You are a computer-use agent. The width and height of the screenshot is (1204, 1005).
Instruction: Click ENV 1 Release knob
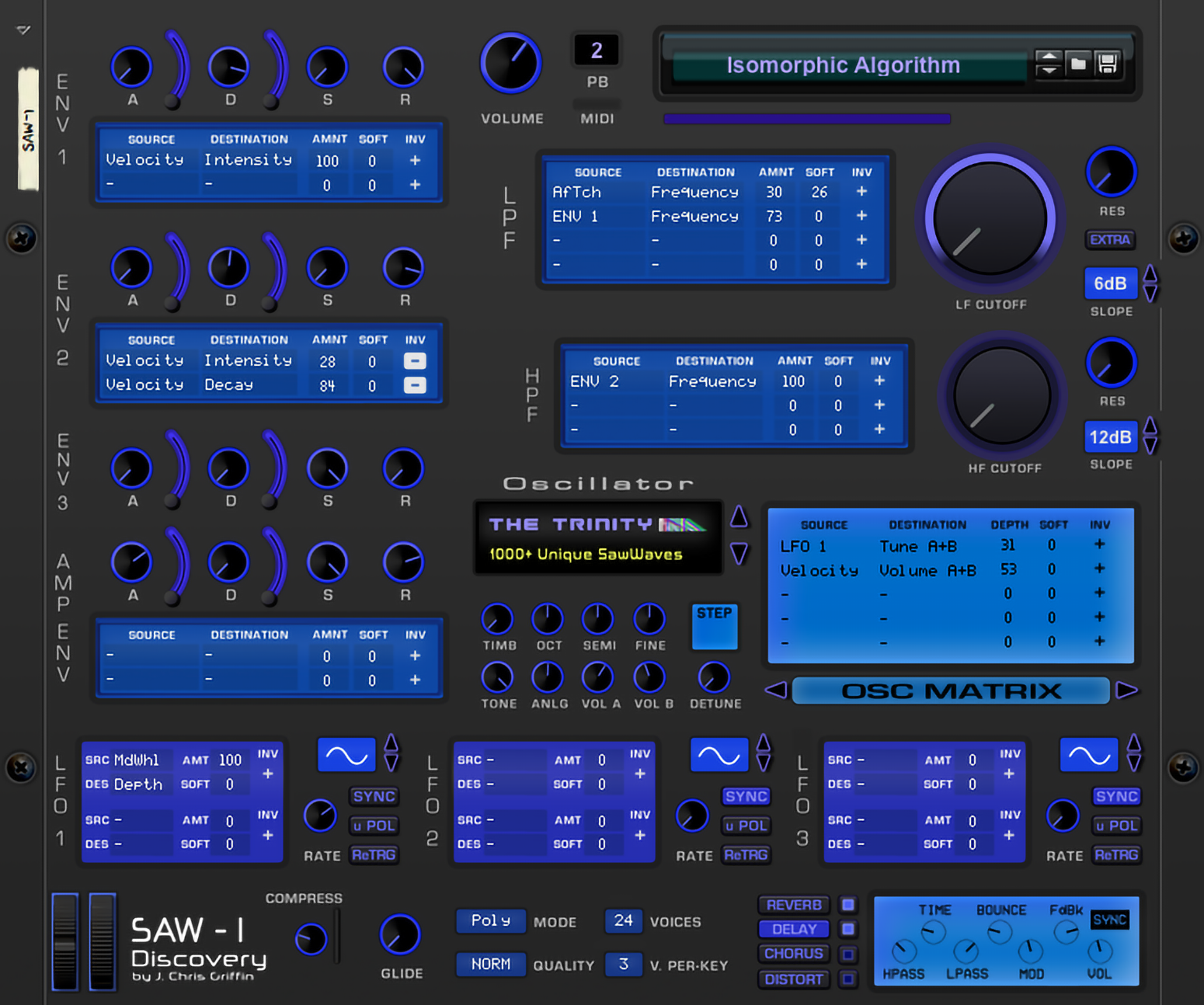coord(403,67)
